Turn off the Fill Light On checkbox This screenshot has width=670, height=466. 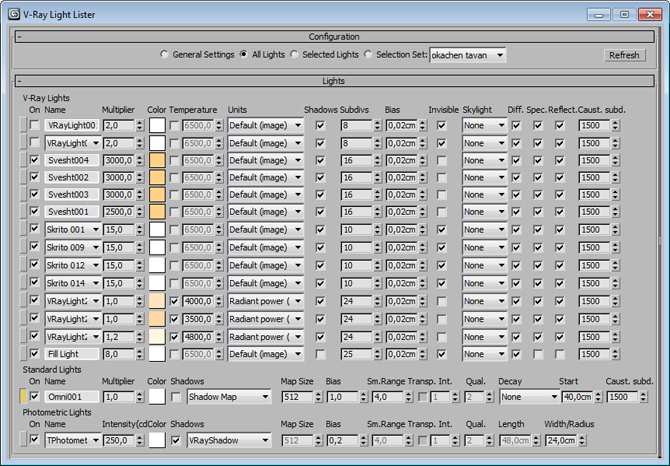coord(34,353)
